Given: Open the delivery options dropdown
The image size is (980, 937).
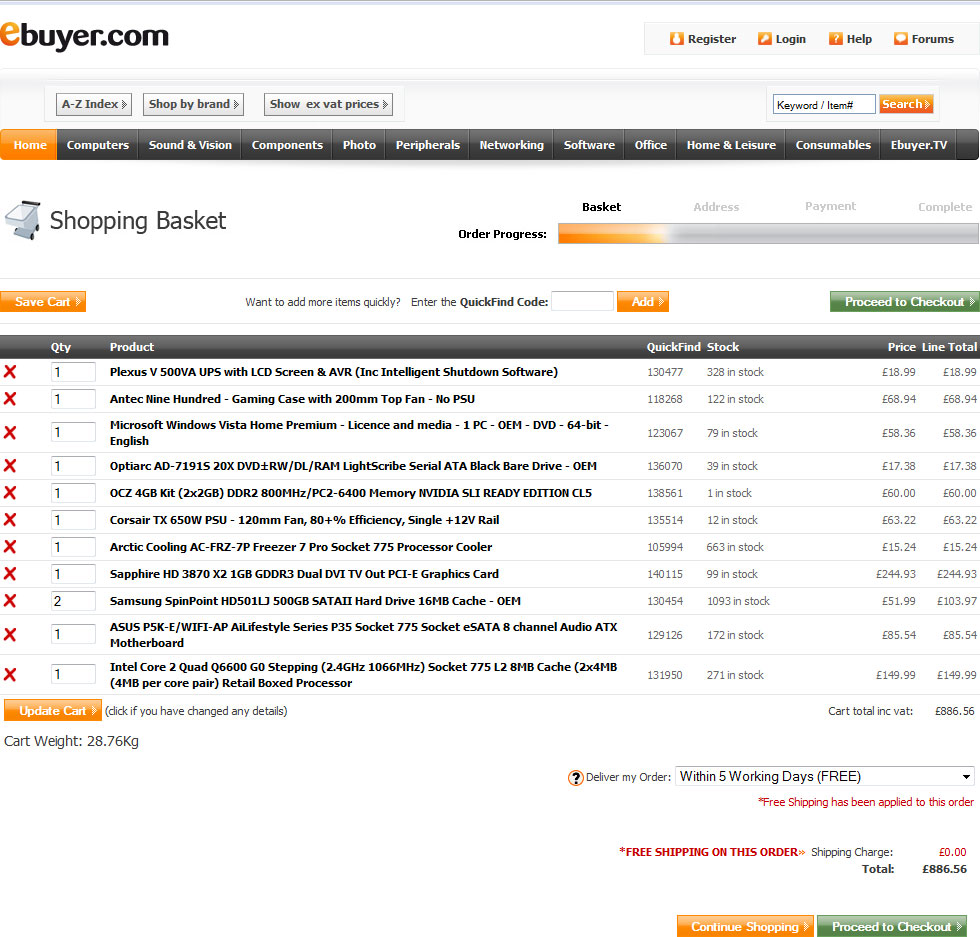Looking at the screenshot, I should (x=824, y=776).
